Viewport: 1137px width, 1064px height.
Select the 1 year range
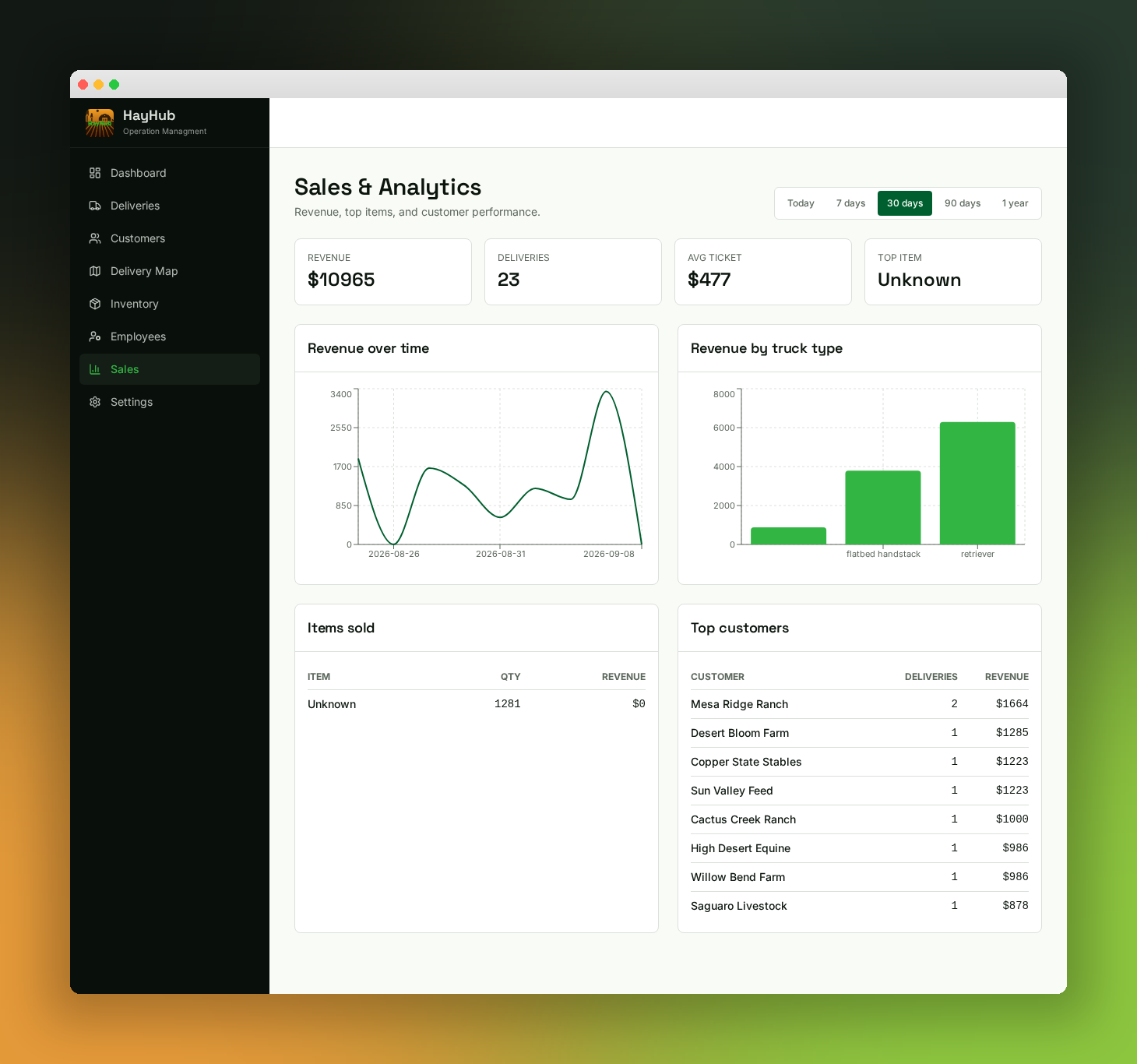click(x=1015, y=203)
